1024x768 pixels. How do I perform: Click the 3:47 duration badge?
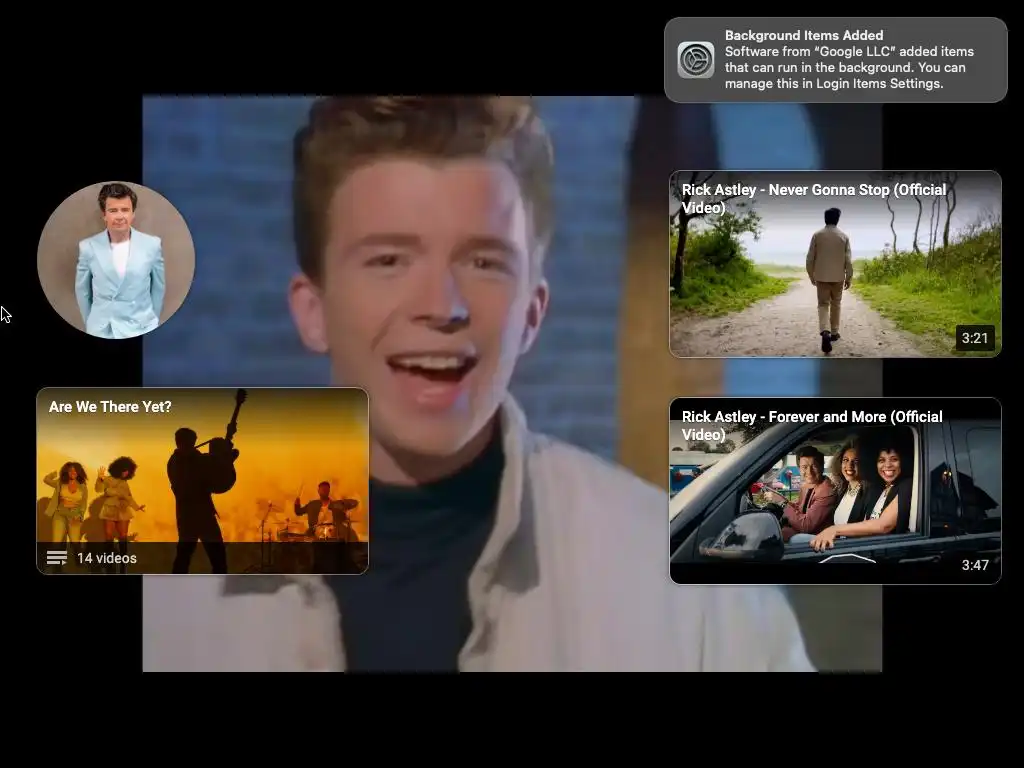coord(975,565)
